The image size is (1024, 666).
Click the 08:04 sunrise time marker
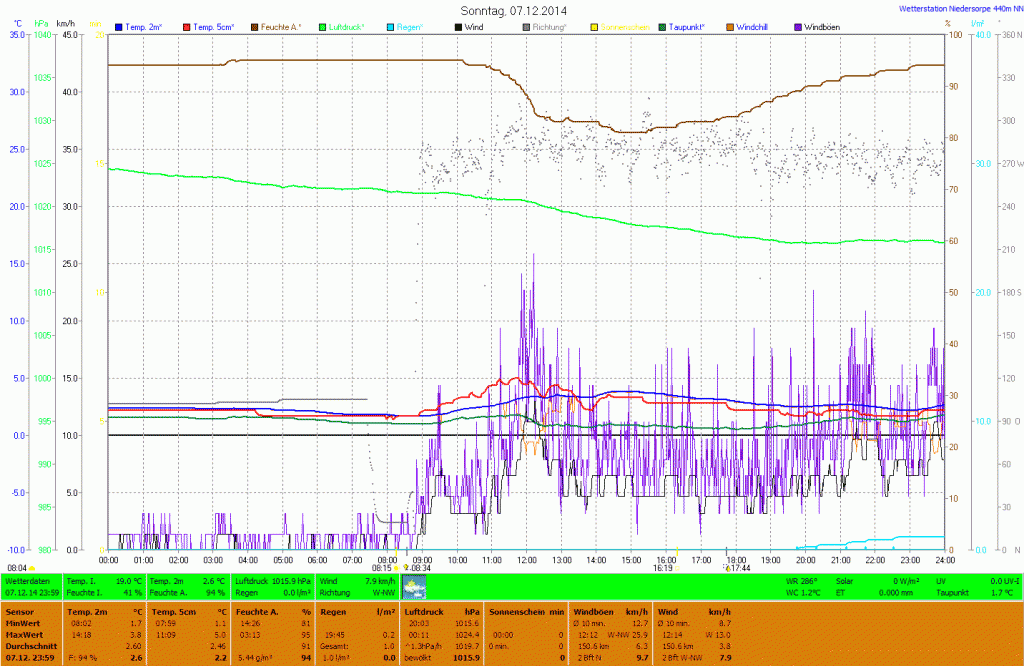pos(18,567)
